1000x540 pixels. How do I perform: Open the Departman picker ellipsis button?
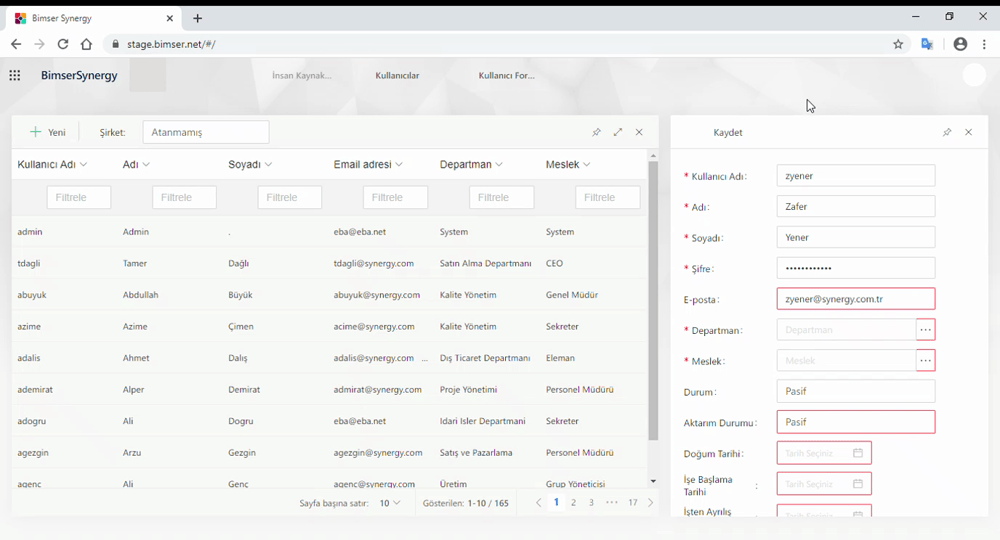coord(925,330)
